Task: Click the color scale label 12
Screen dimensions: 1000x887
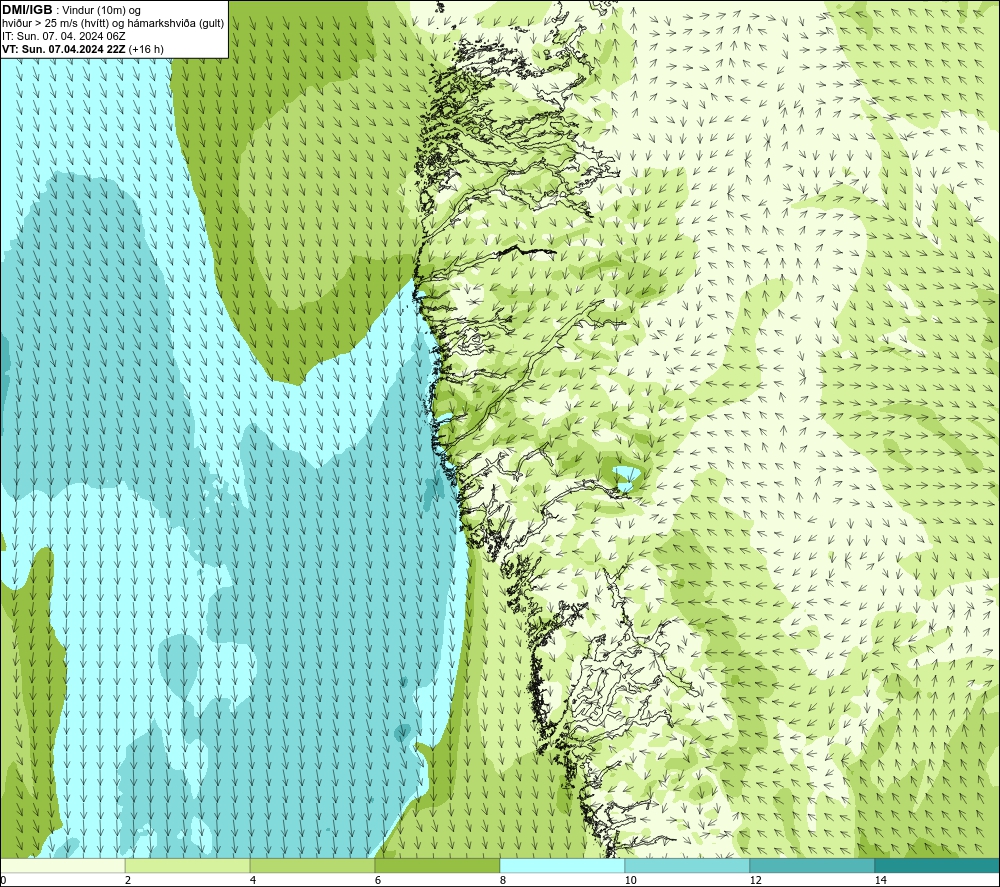Action: [755, 881]
